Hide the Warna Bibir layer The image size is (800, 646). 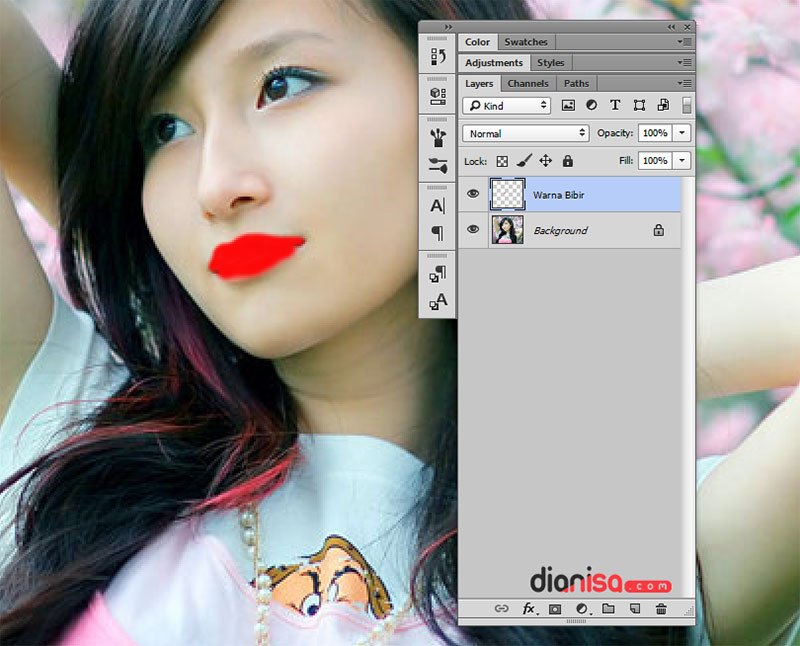click(x=472, y=194)
